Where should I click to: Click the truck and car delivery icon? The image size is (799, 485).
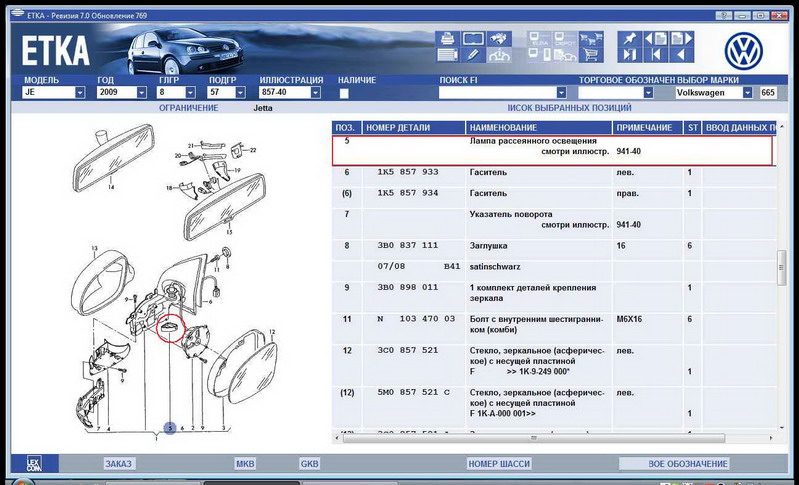[565, 55]
